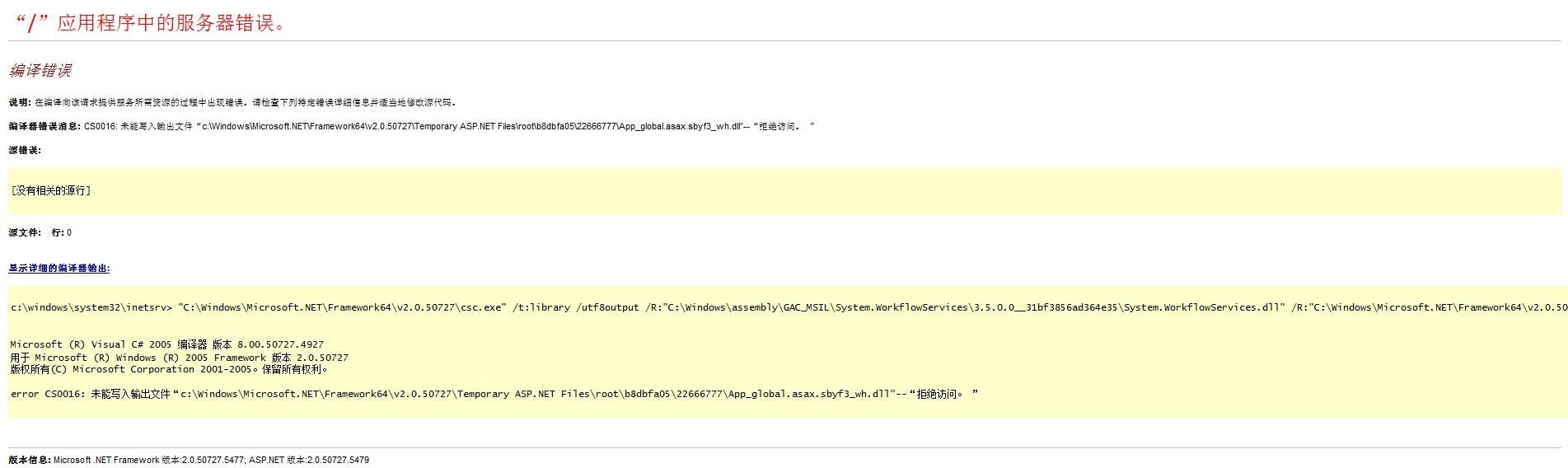Click the CS0016 code in the 编译器错误消息 line
This screenshot has width=1568, height=468.
tap(100, 127)
